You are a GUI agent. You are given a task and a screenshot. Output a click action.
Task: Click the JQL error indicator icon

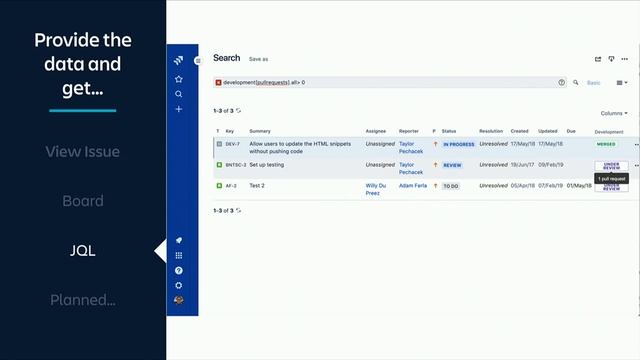[218, 82]
